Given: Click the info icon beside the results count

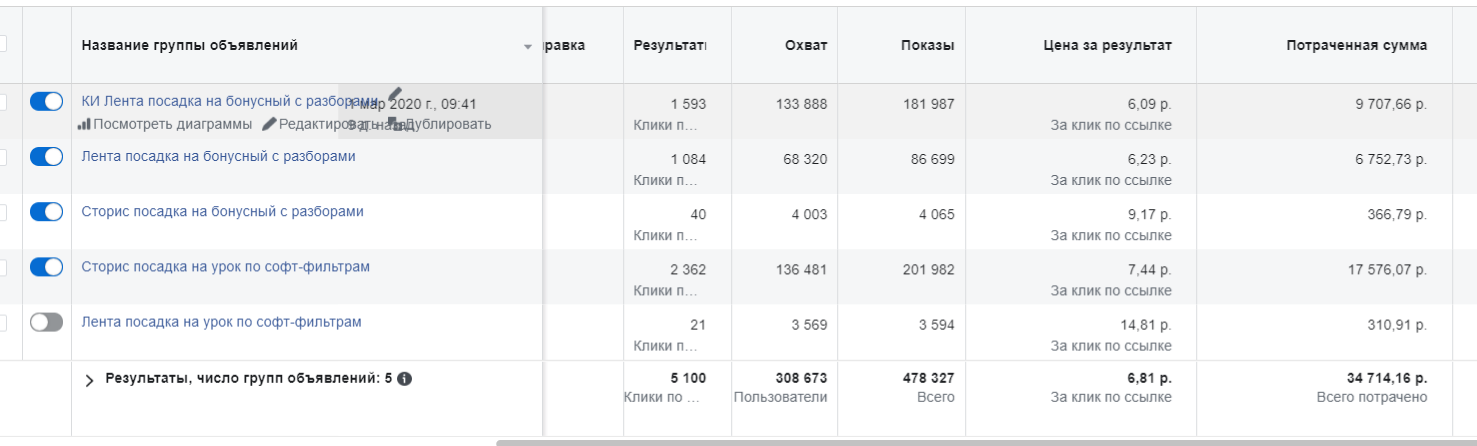Looking at the screenshot, I should pos(404,379).
